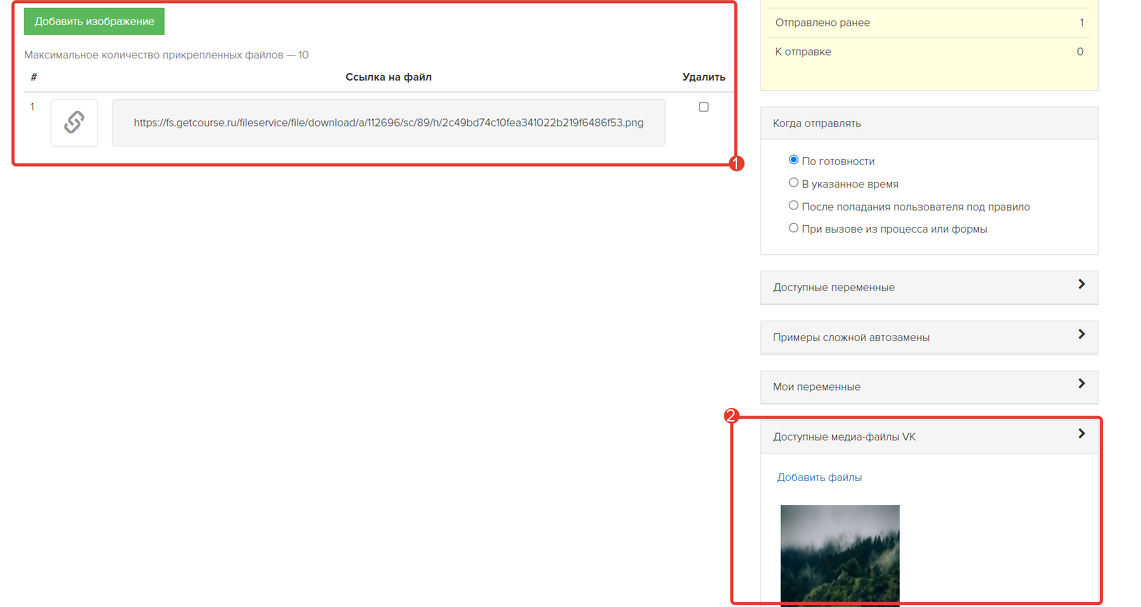
Task: Click the arrow icon beside Доступные медиа-файлы VK
Action: pyautogui.click(x=1081, y=434)
